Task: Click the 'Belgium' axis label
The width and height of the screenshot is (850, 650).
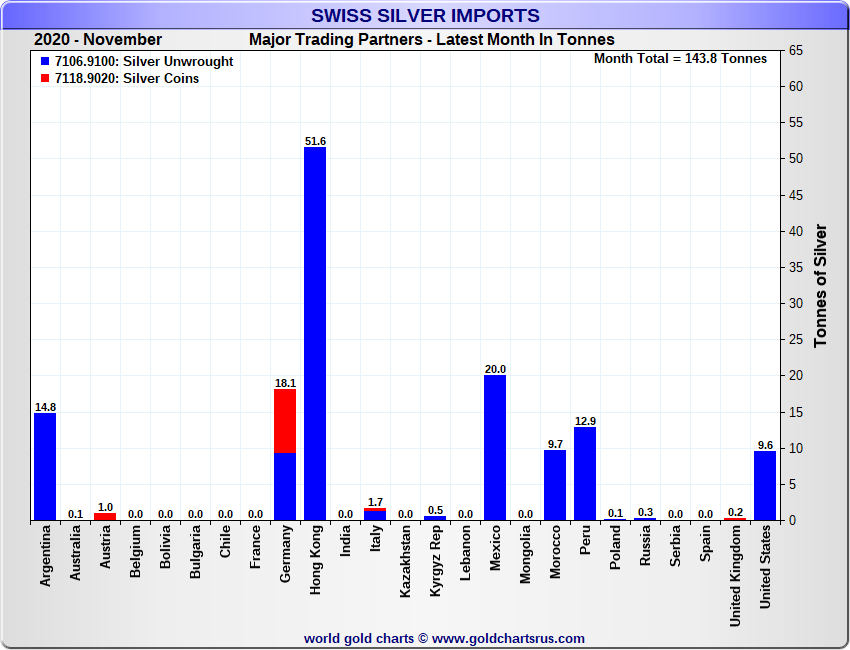Action: 136,551
